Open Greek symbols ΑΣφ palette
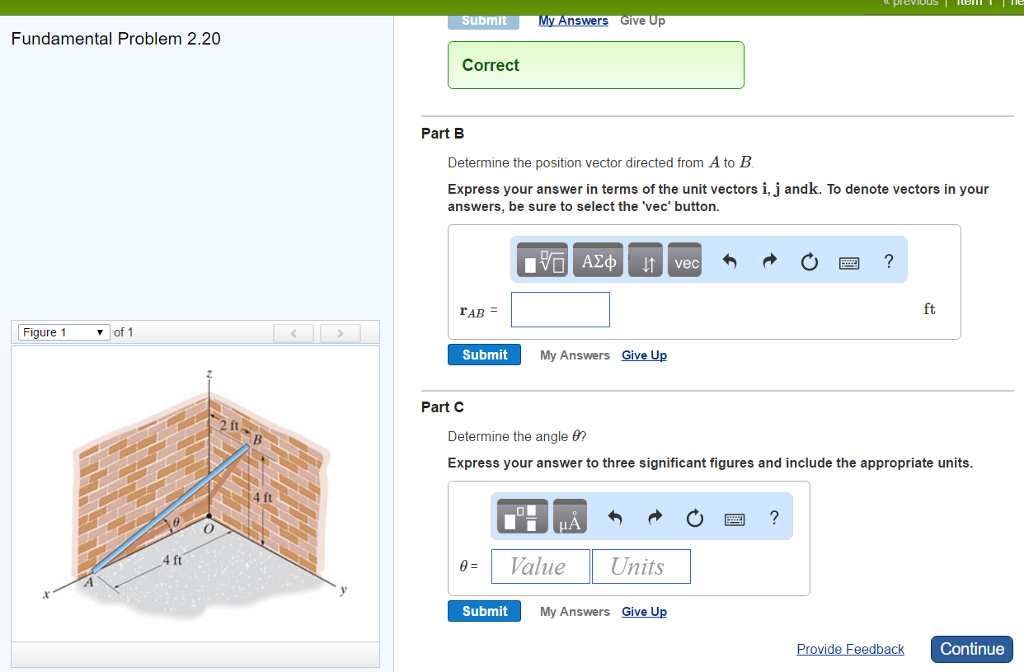Viewport: 1024px width, 672px height. 598,260
